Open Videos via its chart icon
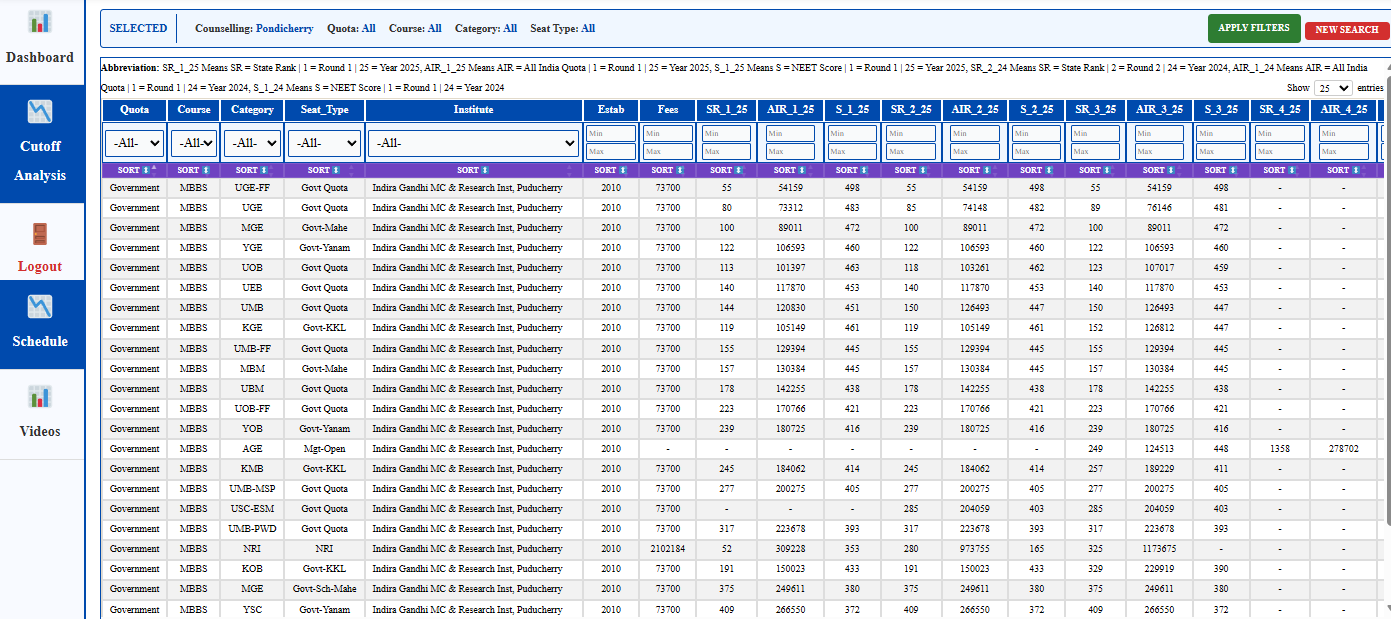 pos(40,396)
